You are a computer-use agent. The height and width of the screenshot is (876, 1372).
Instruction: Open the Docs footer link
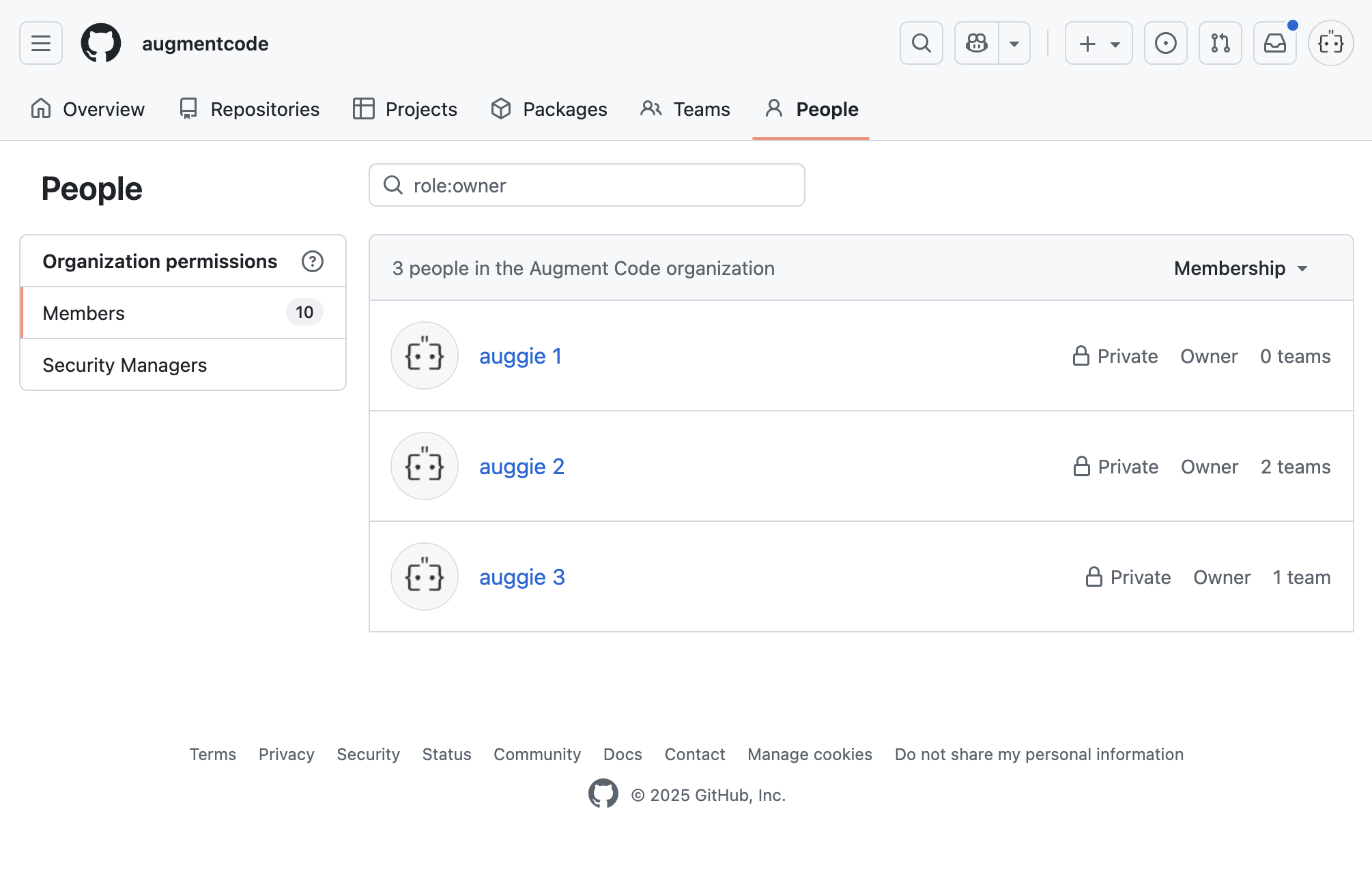(623, 754)
